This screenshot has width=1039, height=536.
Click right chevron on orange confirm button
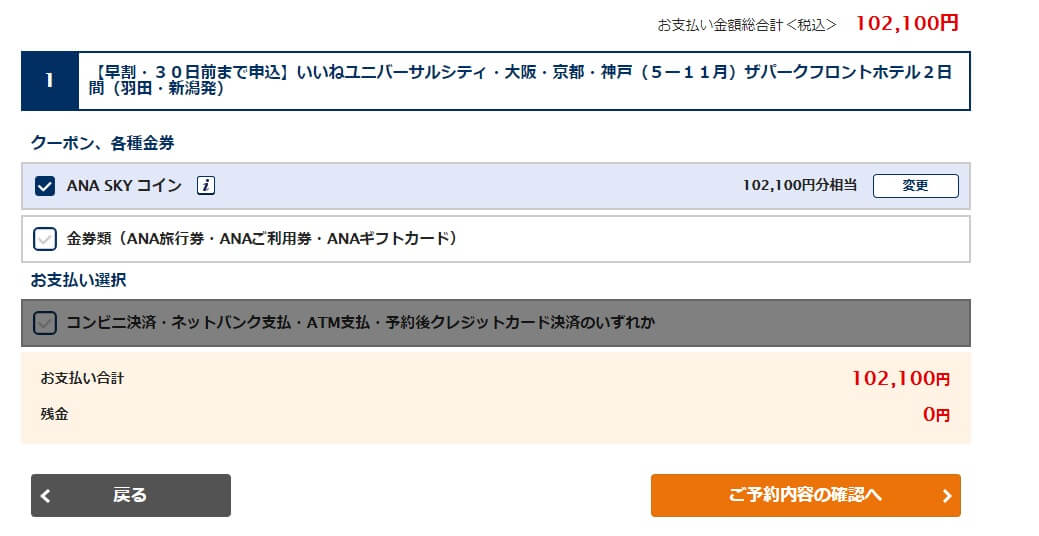[946, 496]
